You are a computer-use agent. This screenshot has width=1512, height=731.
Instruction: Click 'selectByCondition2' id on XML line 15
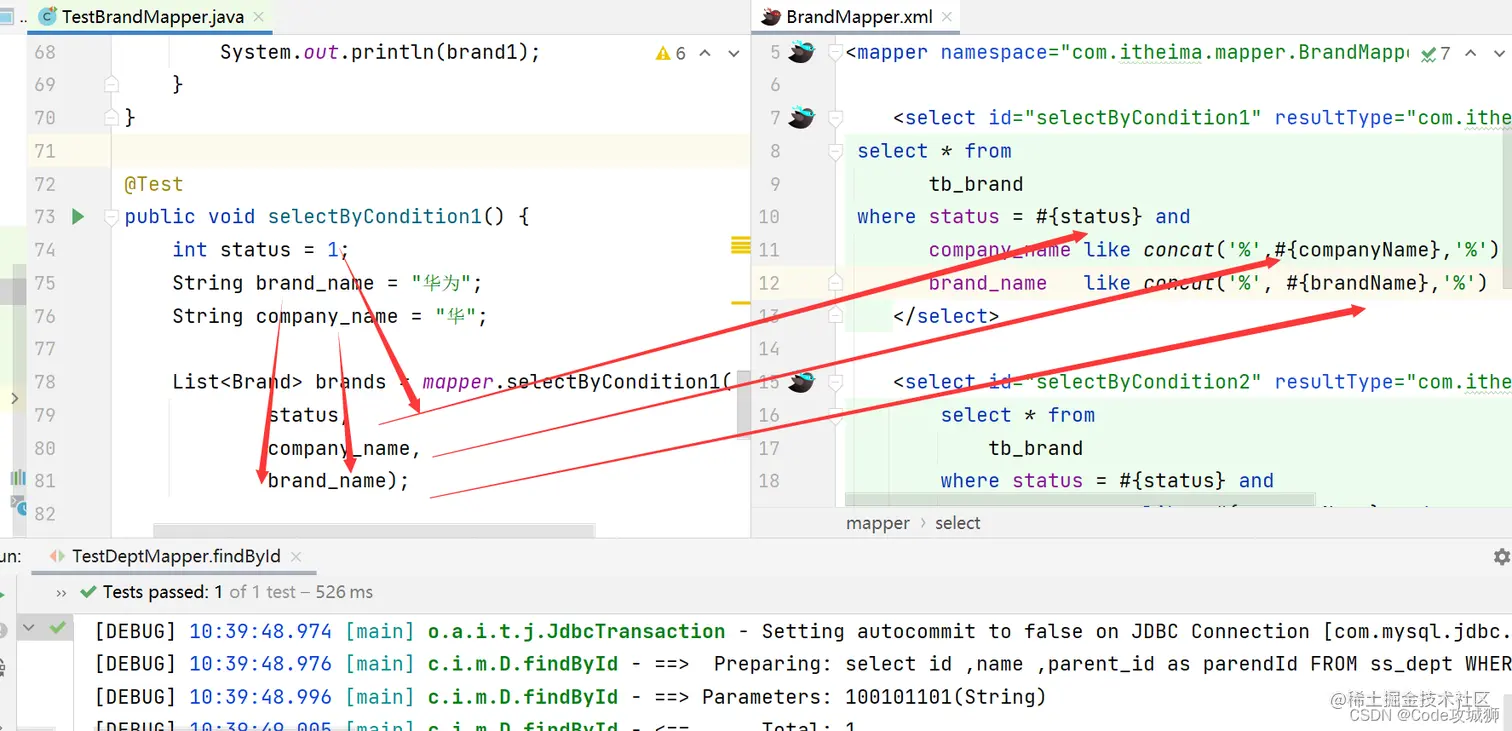point(1143,382)
